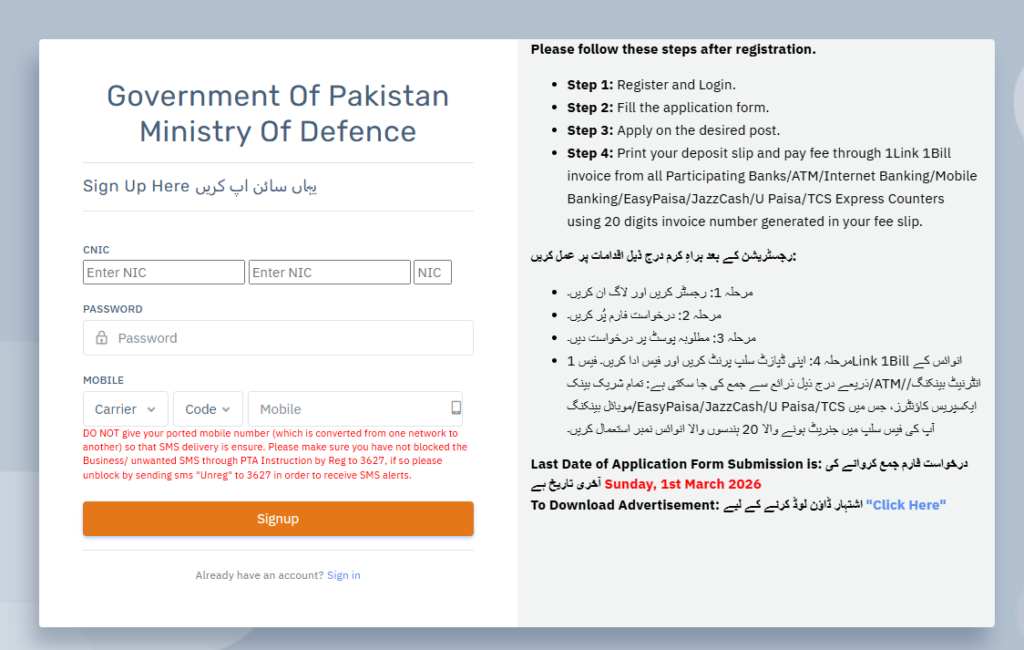Select the Code dropdown chevron

[x=229, y=409]
